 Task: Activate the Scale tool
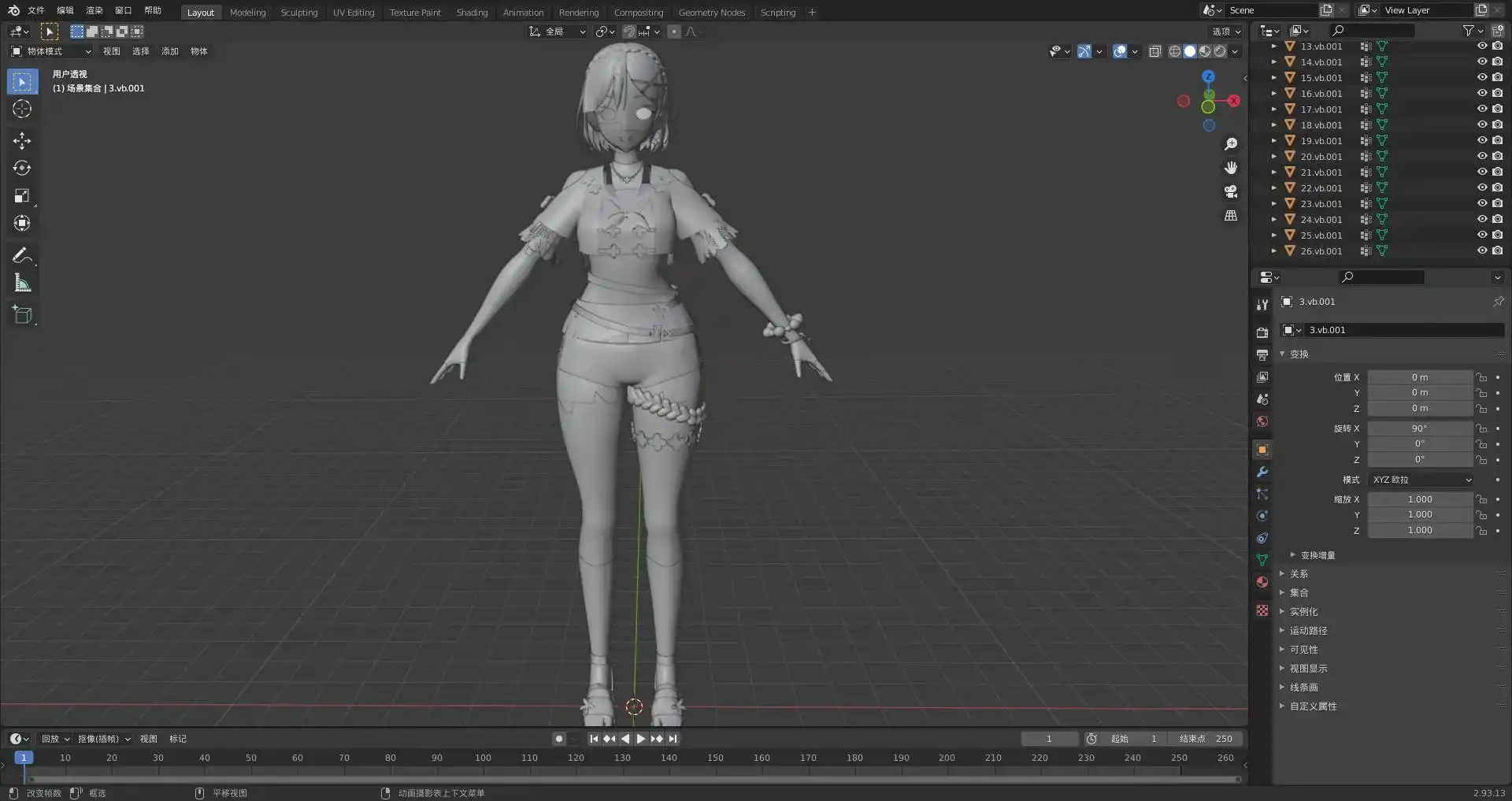pos(22,196)
